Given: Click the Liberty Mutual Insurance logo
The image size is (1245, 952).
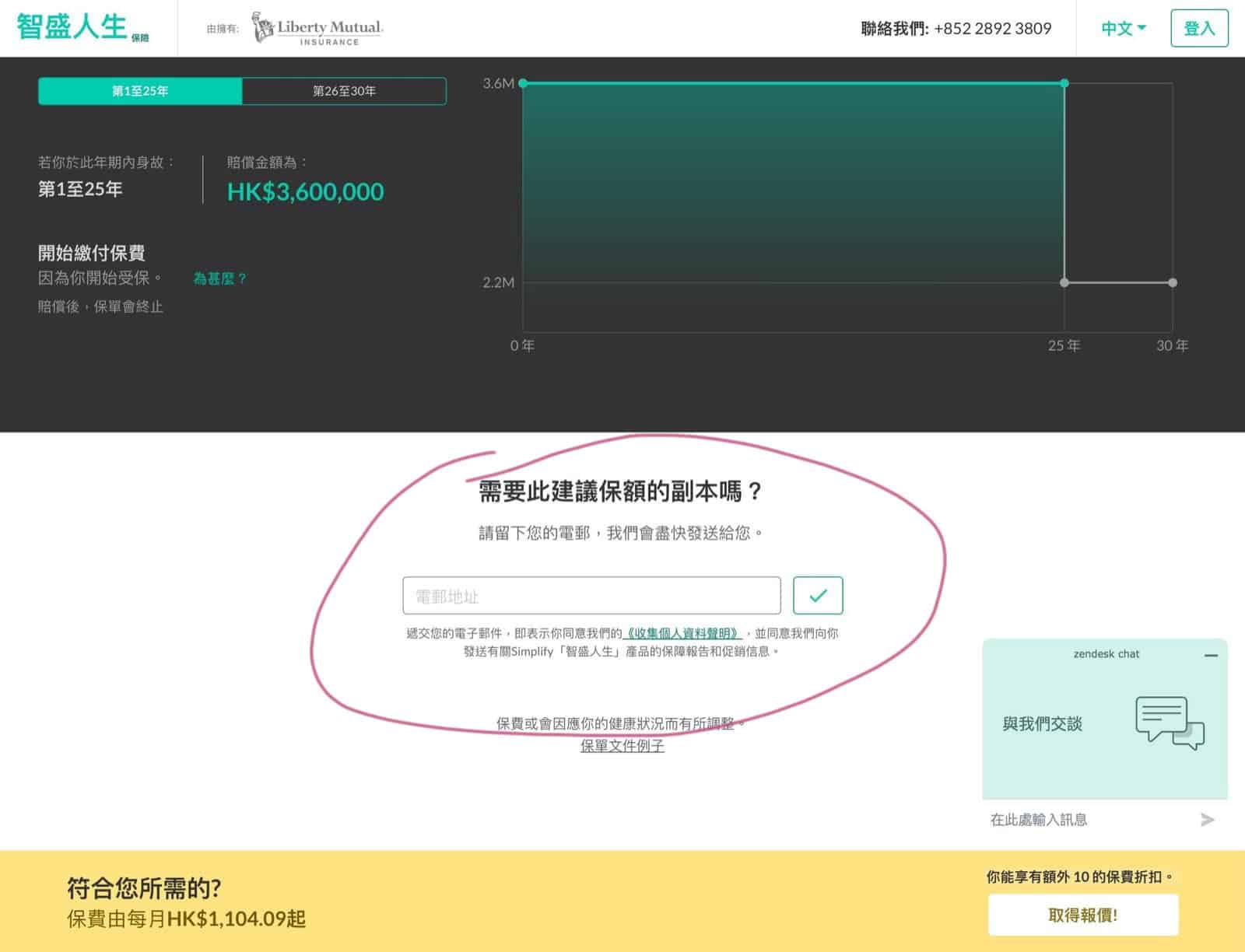Looking at the screenshot, I should pos(317,29).
